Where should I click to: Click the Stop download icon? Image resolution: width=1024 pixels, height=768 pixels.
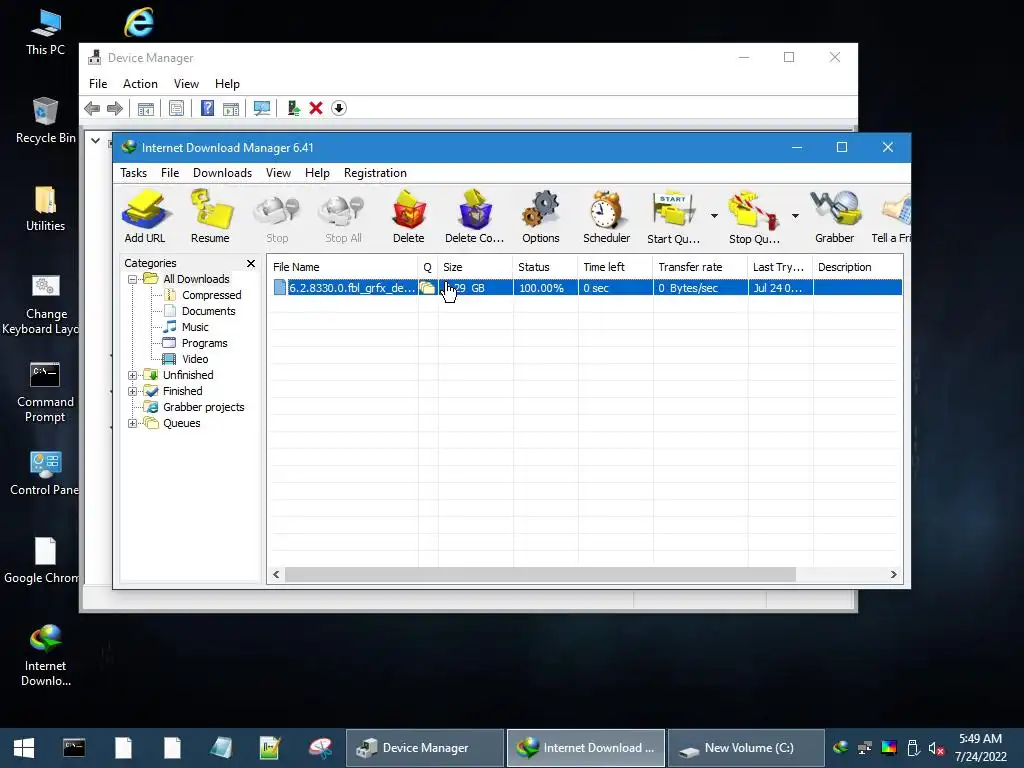click(277, 217)
